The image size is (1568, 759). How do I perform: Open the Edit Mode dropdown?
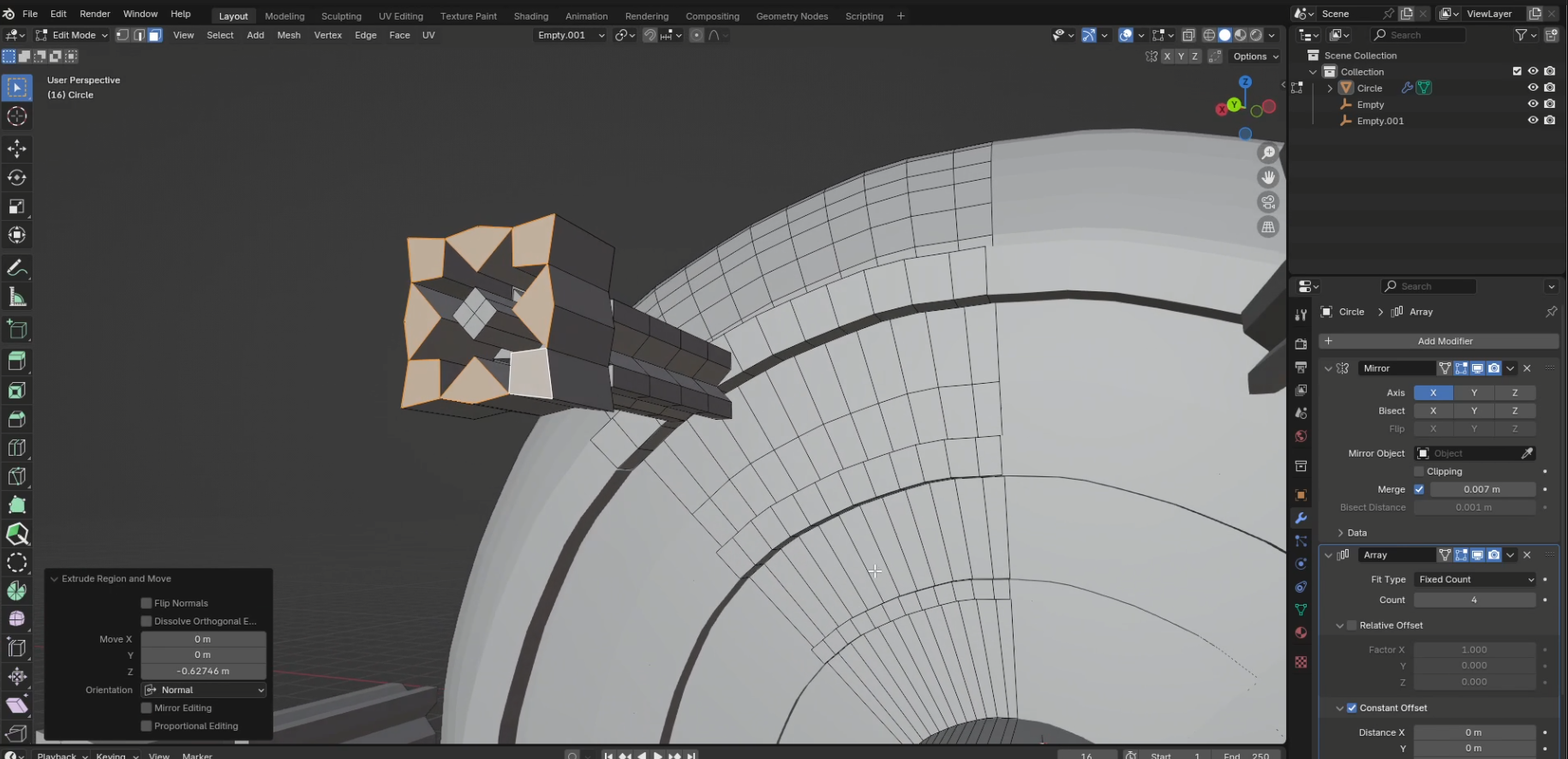click(72, 35)
